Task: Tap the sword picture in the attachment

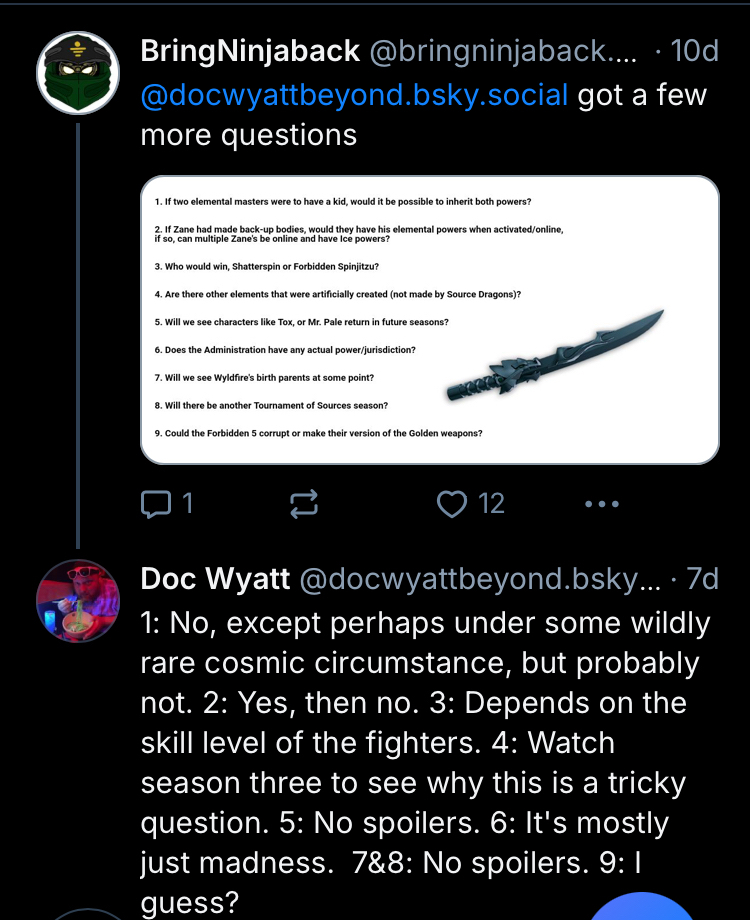Action: coord(555,355)
